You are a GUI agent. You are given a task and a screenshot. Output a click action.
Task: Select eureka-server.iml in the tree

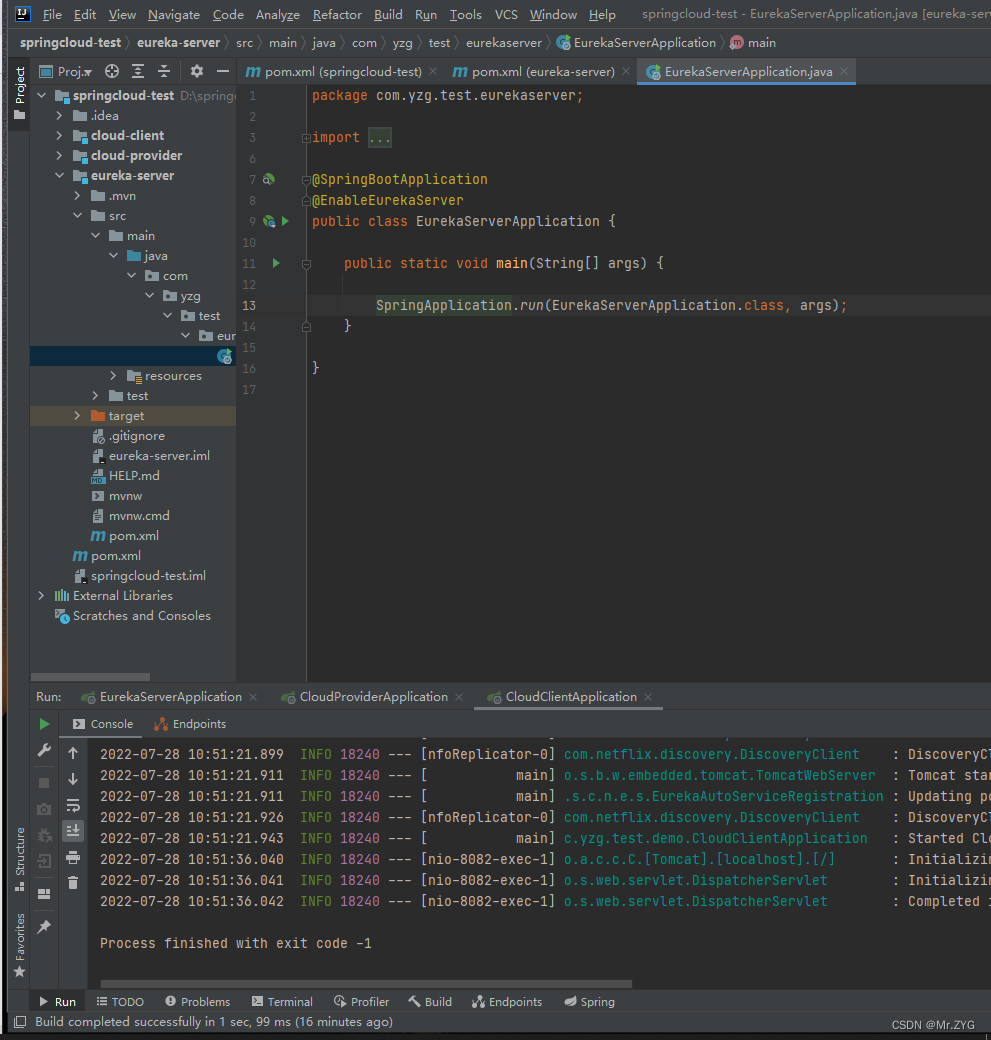(159, 456)
